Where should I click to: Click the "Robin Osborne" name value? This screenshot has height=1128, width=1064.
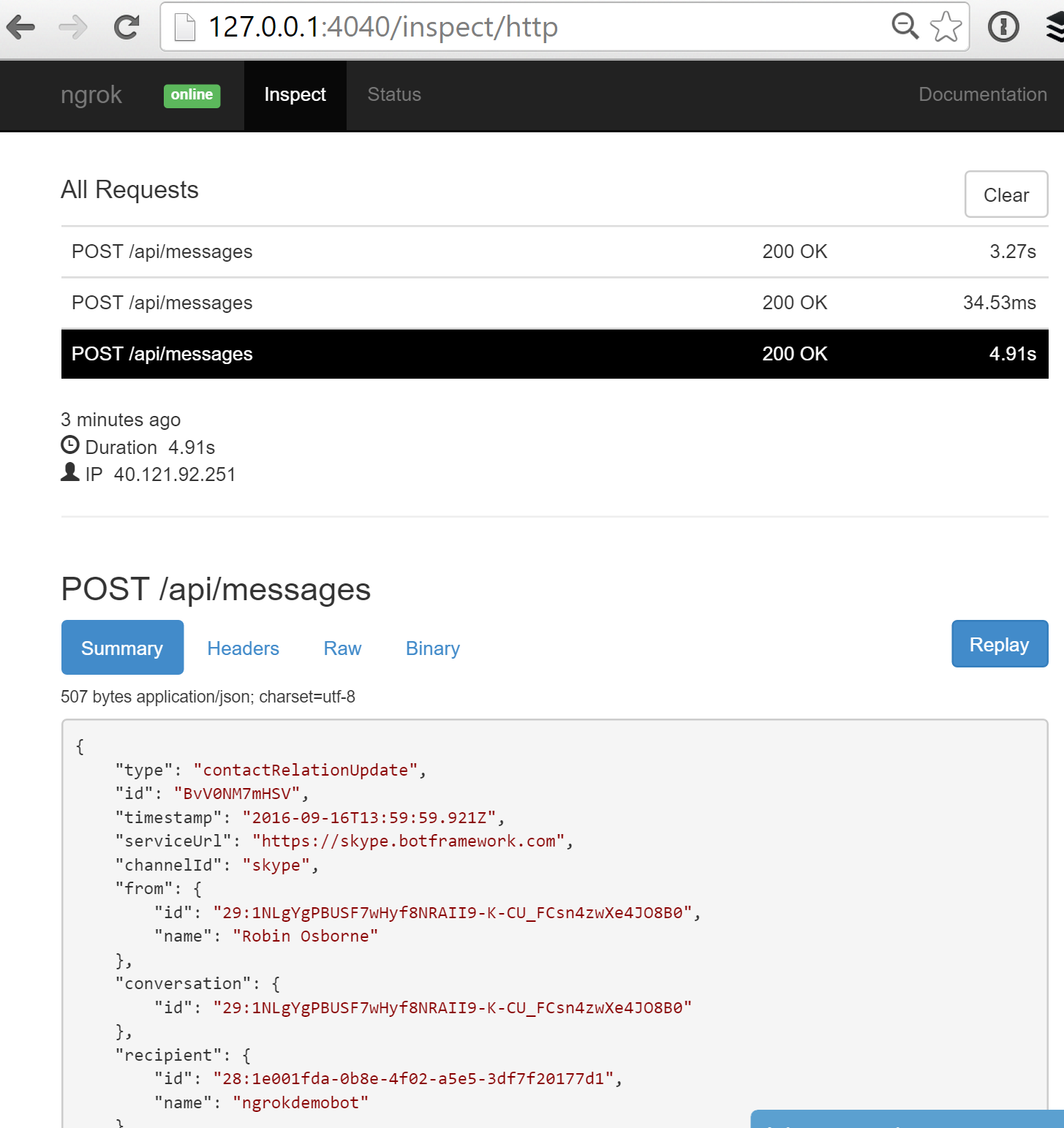click(306, 936)
